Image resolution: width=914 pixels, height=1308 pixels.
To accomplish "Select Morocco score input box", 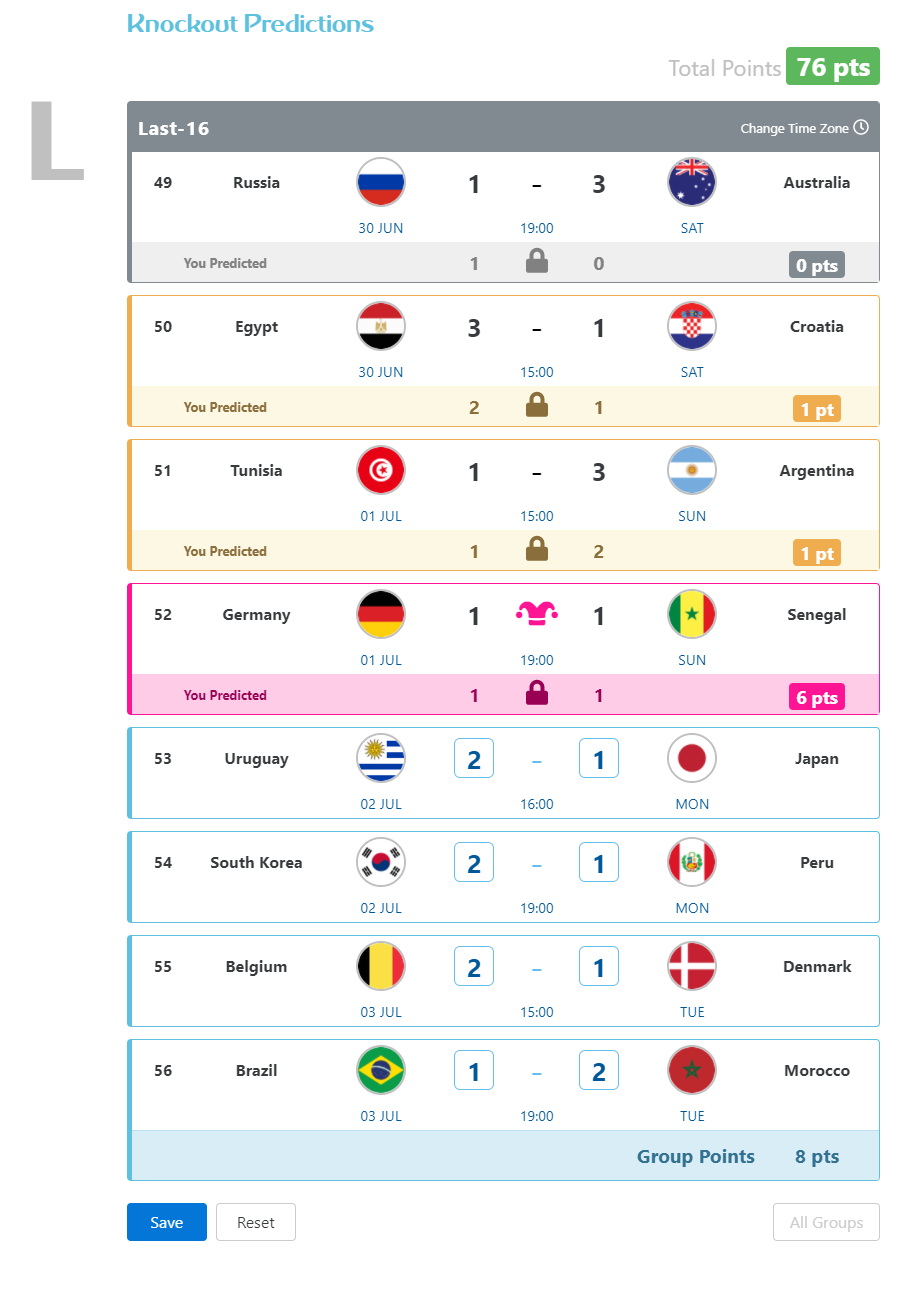I will pyautogui.click(x=599, y=1070).
